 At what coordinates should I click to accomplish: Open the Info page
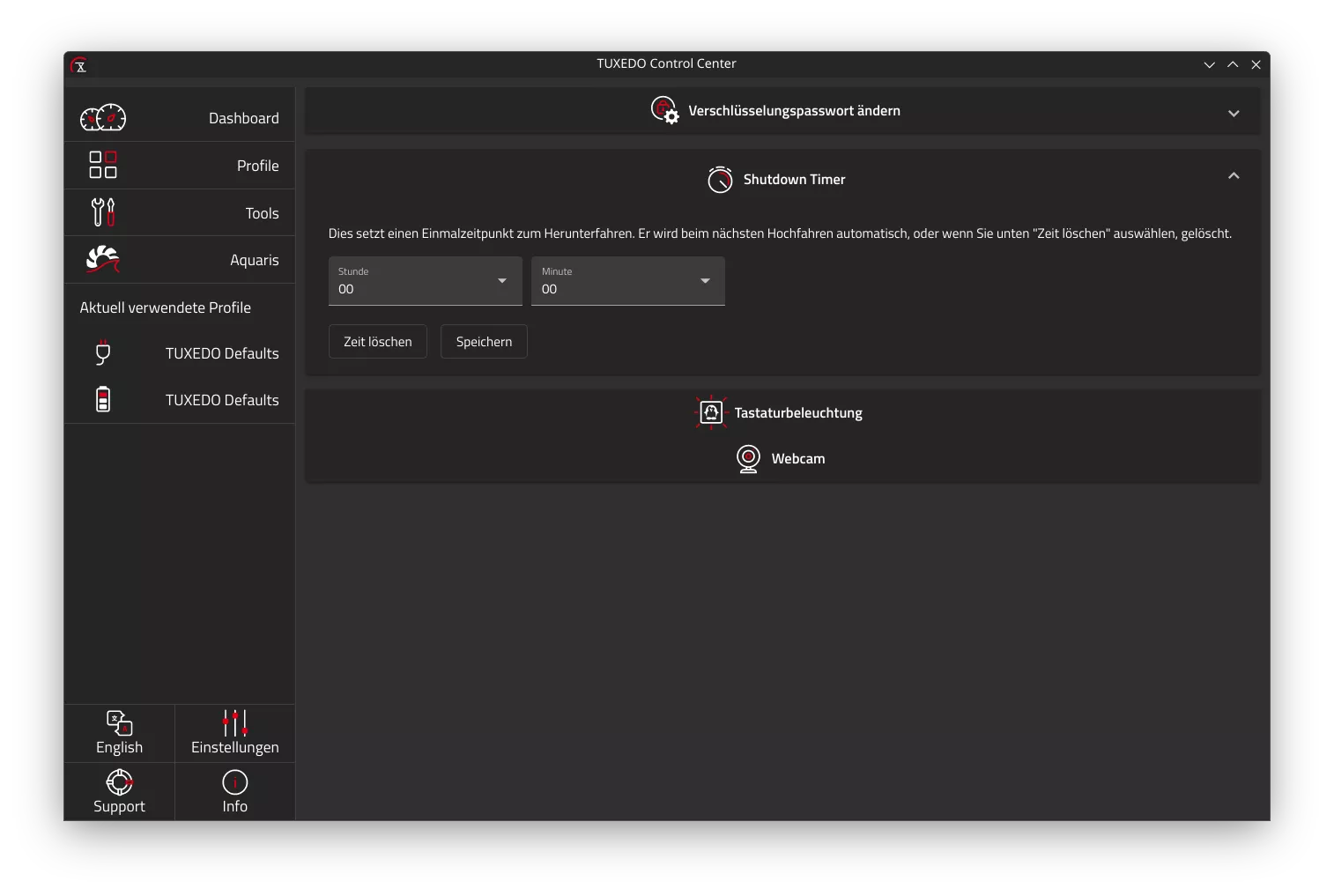[234, 790]
